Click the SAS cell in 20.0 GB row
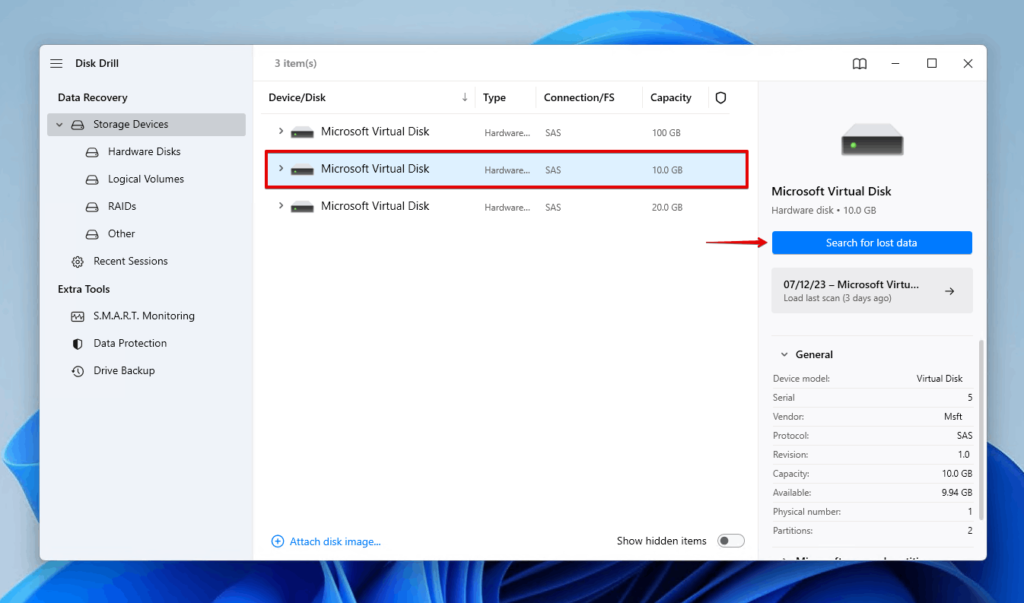1024x603 pixels. pyautogui.click(x=552, y=207)
